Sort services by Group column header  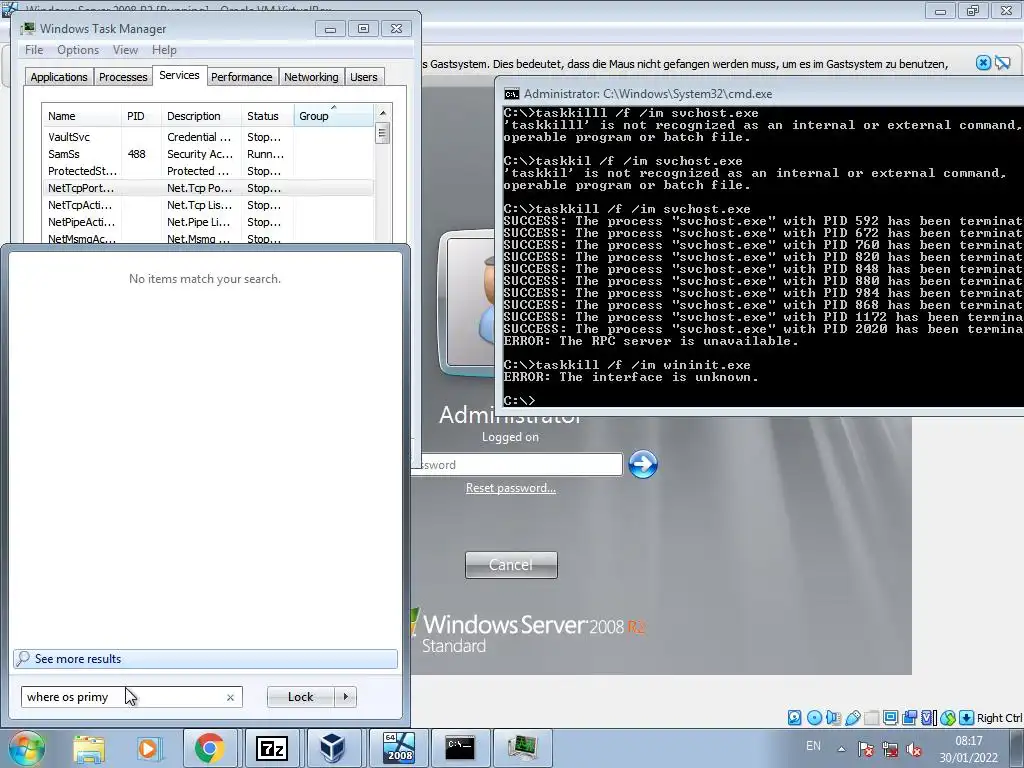(x=334, y=116)
